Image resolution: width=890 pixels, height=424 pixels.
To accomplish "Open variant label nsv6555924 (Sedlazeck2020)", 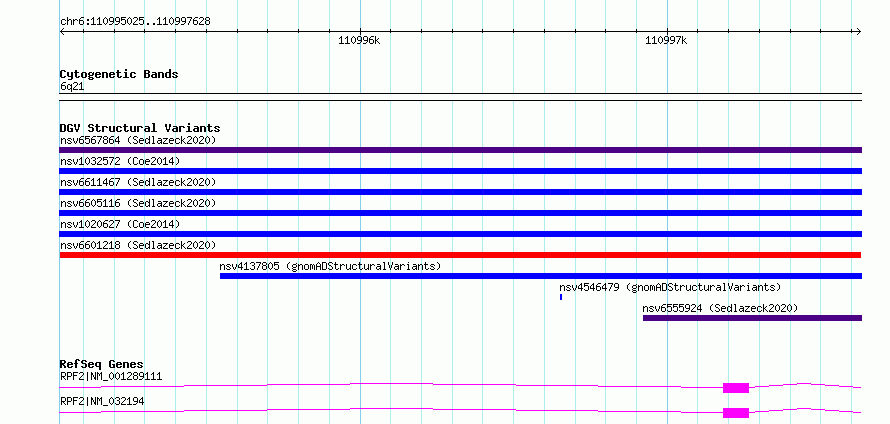I will pyautogui.click(x=720, y=308).
